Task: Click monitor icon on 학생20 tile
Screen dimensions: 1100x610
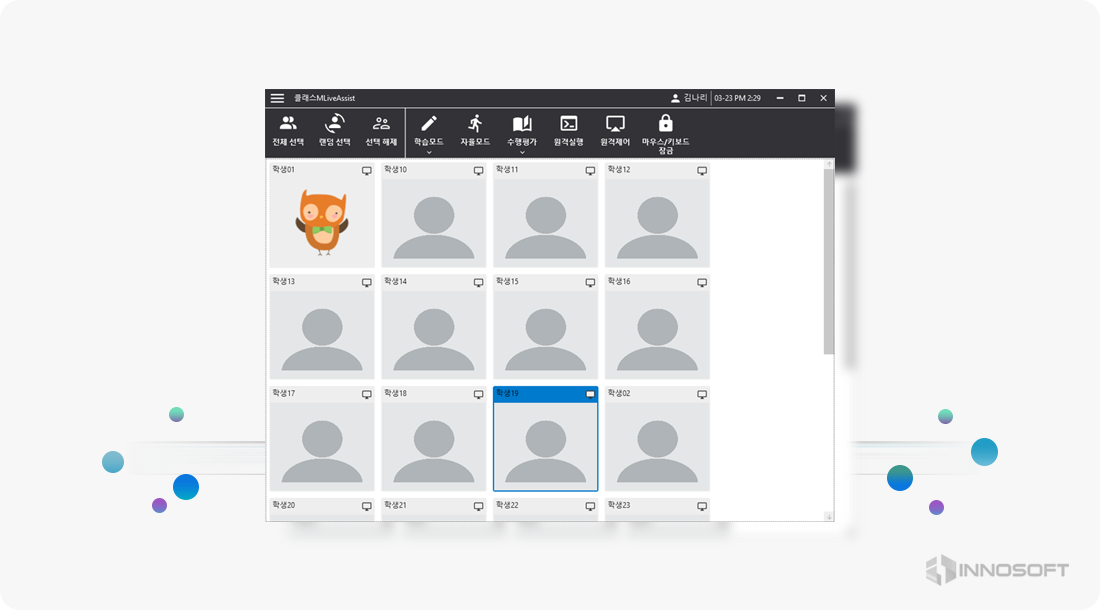Action: pos(367,506)
